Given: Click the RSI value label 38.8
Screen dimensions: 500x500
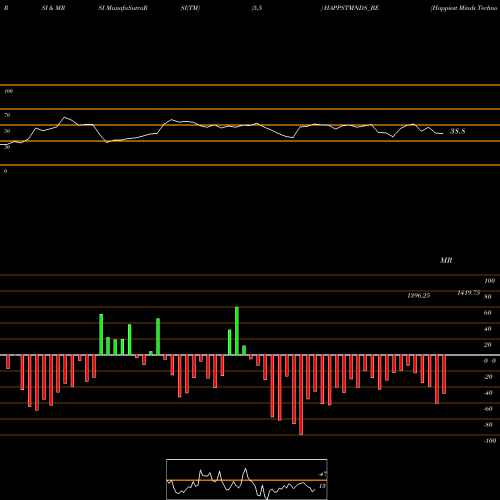Looking at the screenshot, I should [457, 131].
